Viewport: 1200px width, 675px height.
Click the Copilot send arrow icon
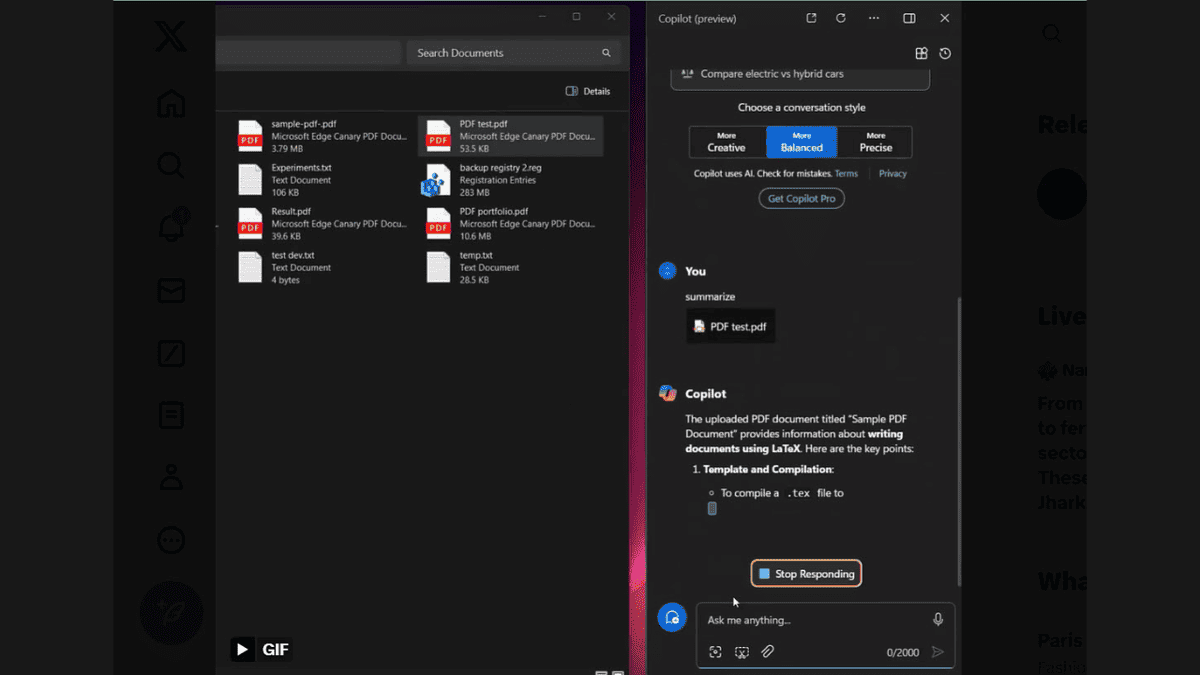[x=937, y=652]
